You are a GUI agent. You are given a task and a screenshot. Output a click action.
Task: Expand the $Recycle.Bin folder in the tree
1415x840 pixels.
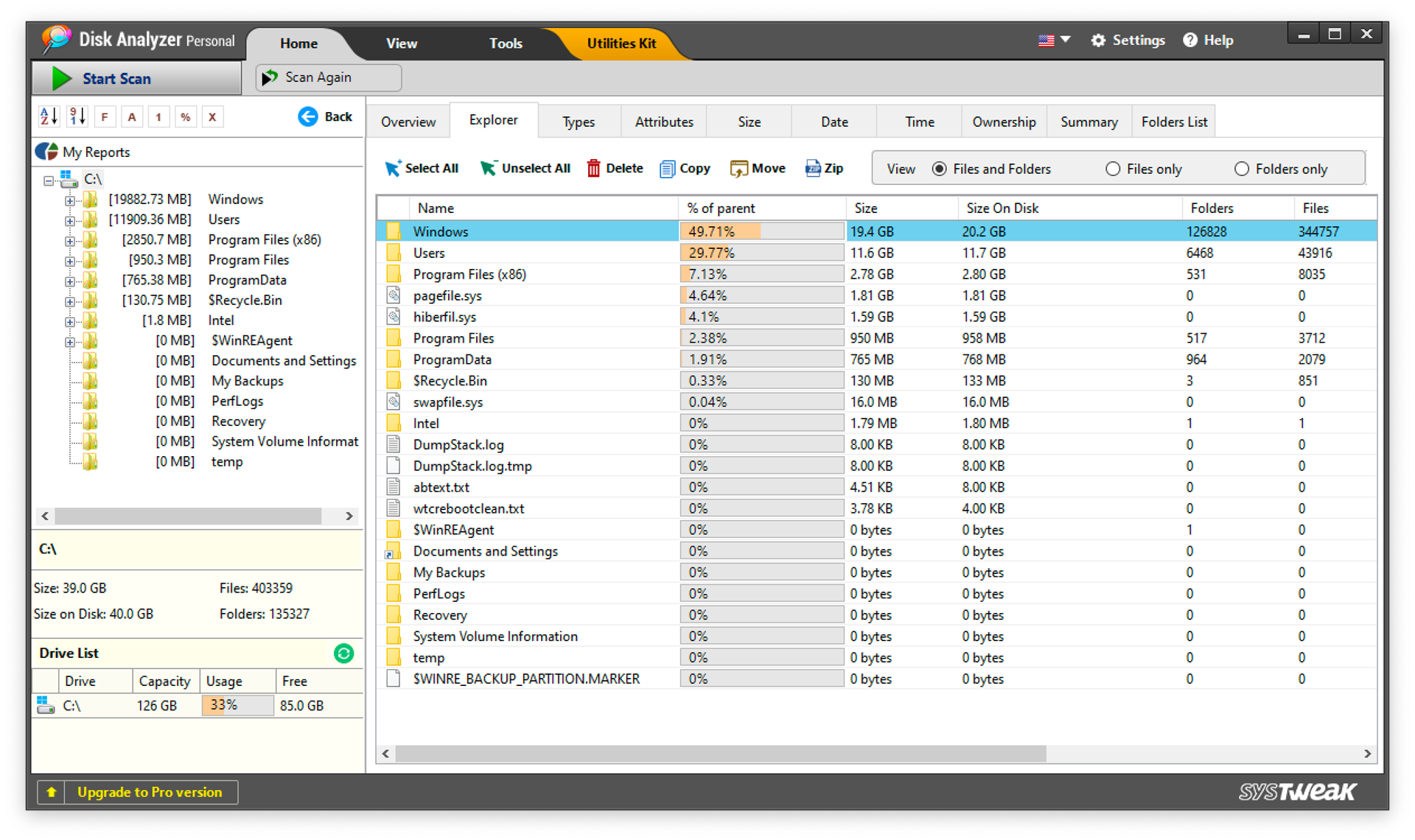69,301
